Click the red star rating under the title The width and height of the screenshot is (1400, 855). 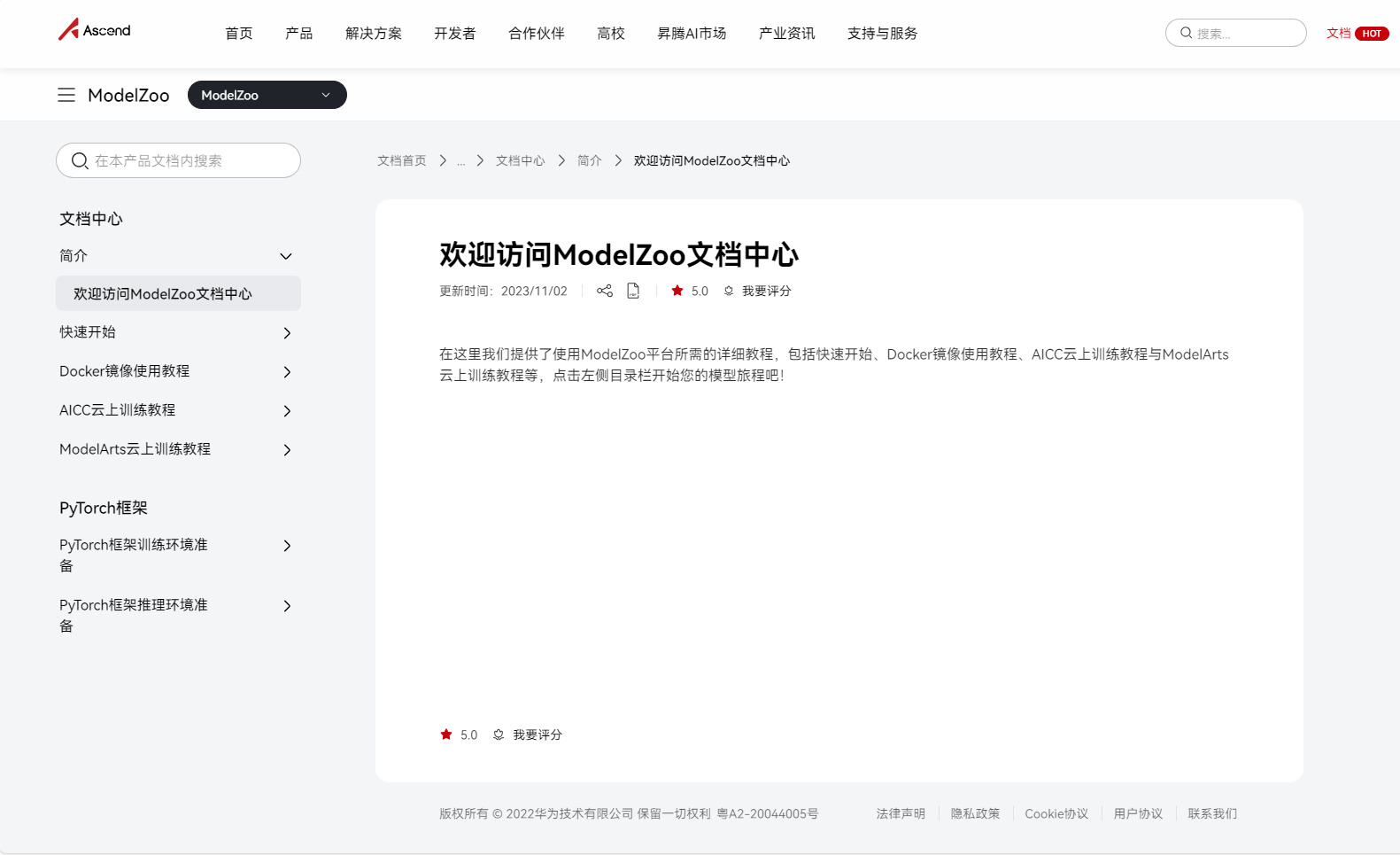677,291
